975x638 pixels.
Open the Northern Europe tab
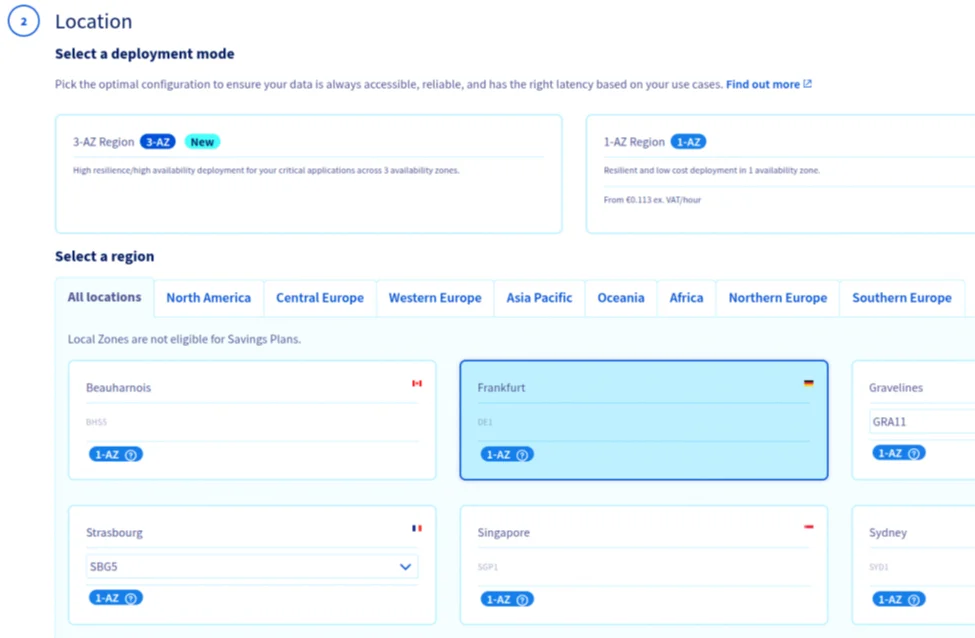(777, 297)
